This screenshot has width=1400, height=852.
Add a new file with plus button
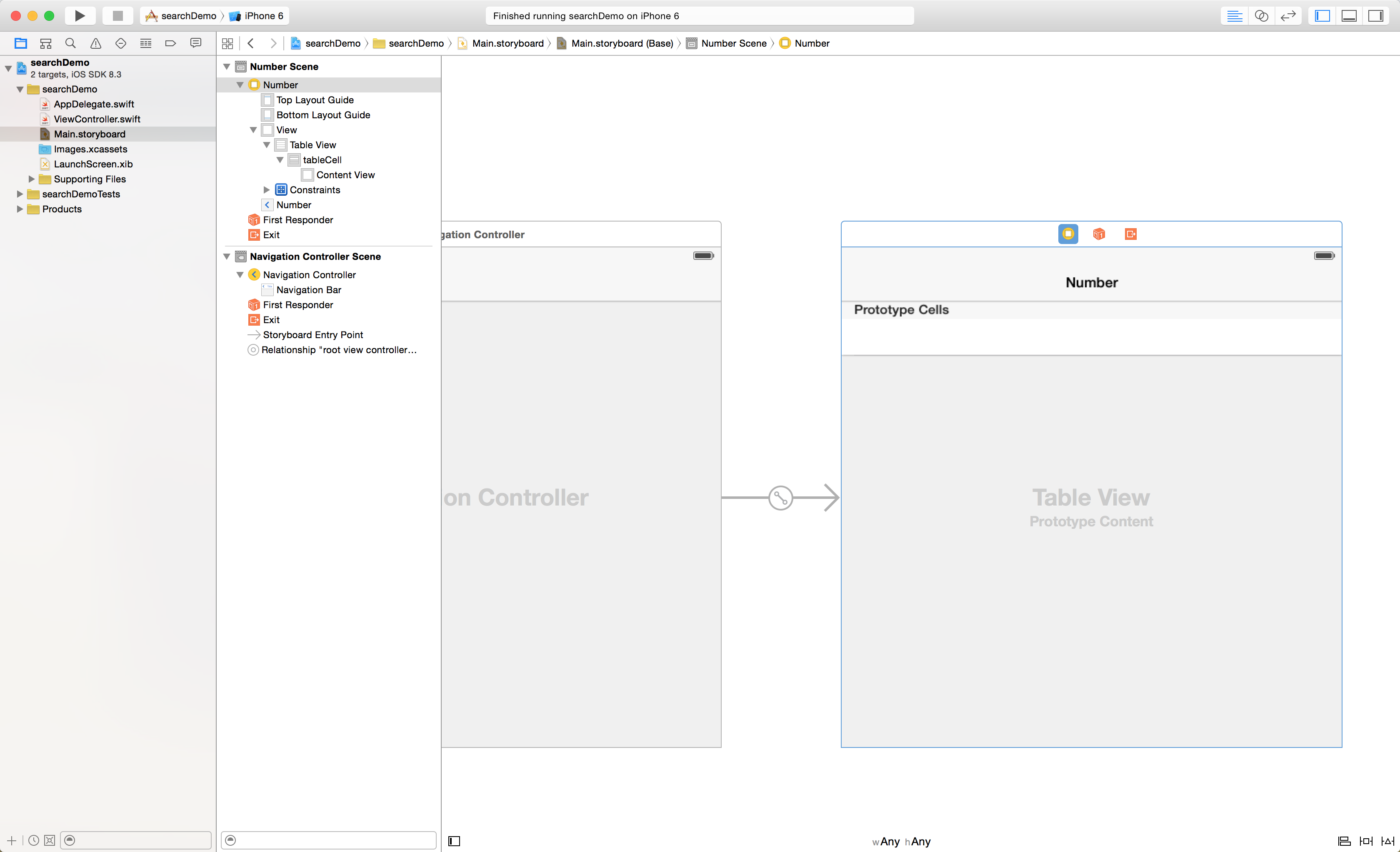(x=11, y=840)
